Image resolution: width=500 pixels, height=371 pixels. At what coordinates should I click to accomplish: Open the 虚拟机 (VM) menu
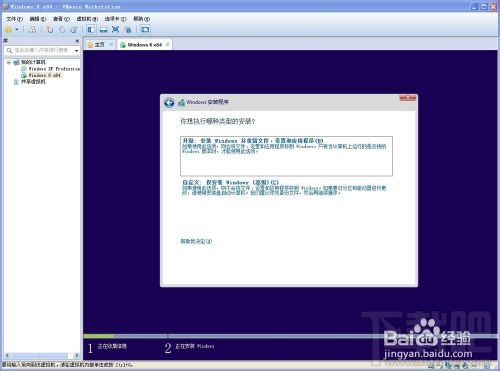[87, 19]
